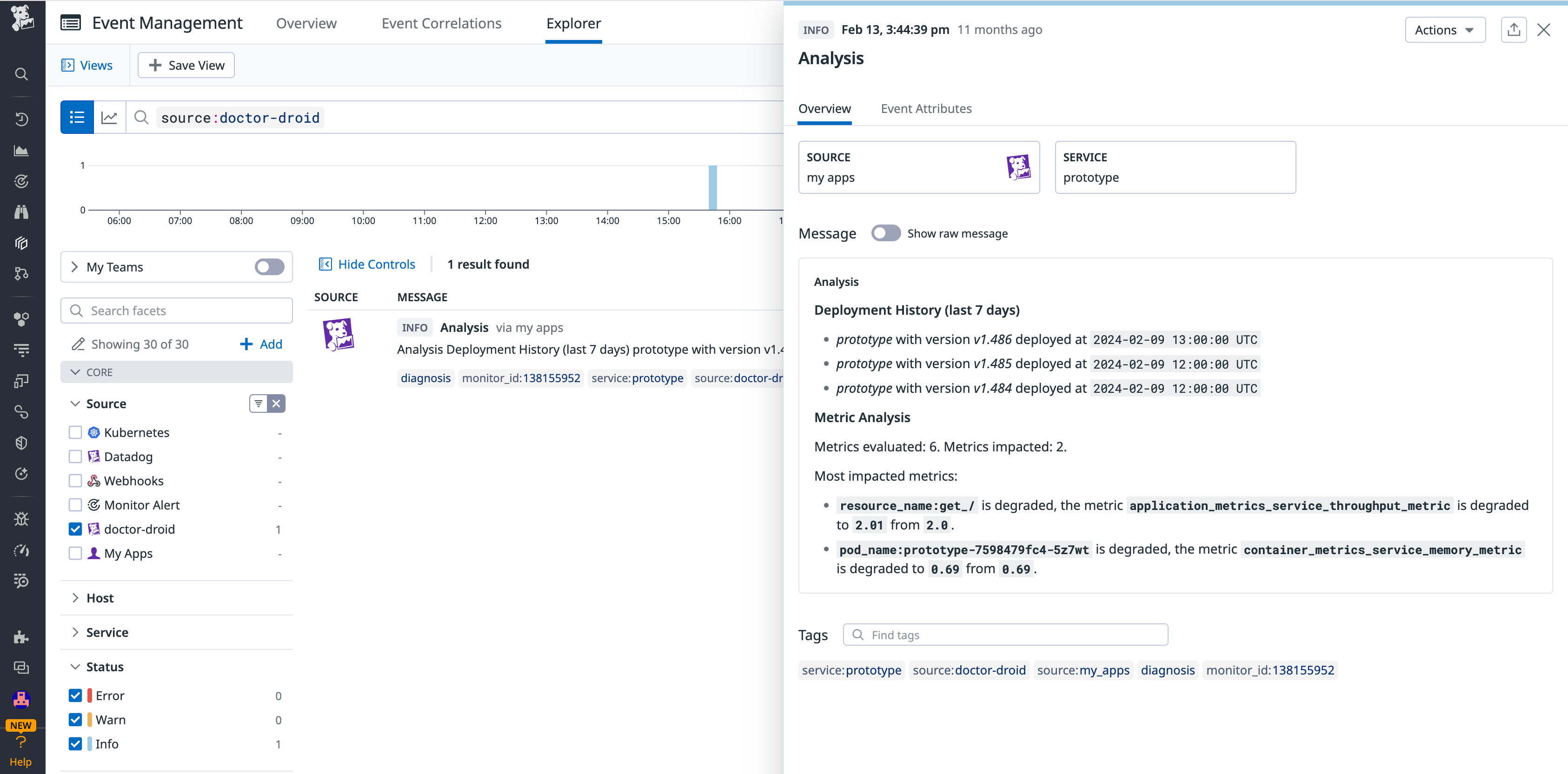1568x774 pixels.
Task: Collapse the Source facet section
Action: point(75,403)
